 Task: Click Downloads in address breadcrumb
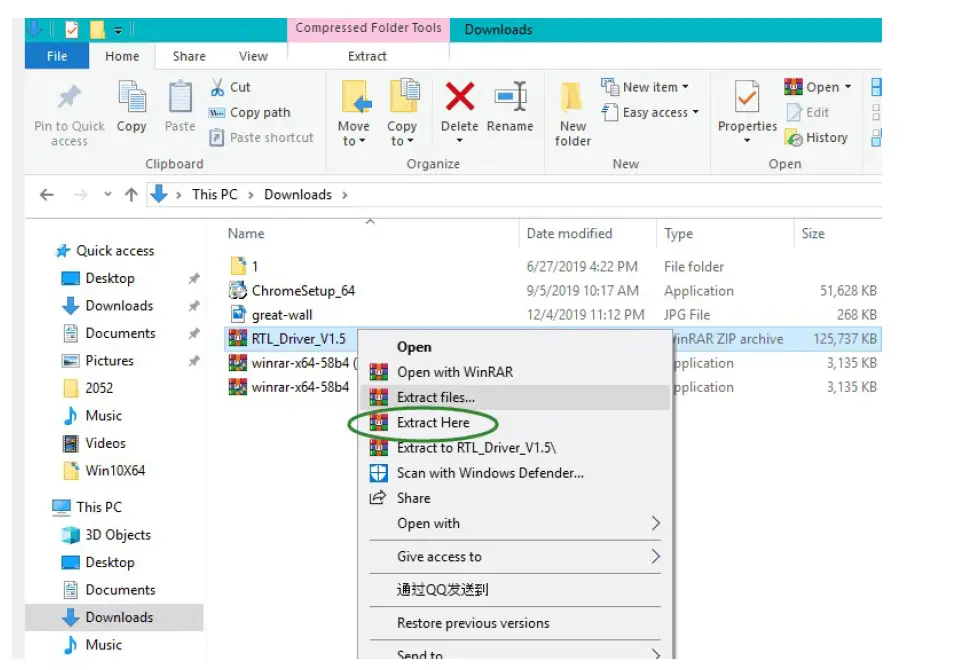(298, 195)
